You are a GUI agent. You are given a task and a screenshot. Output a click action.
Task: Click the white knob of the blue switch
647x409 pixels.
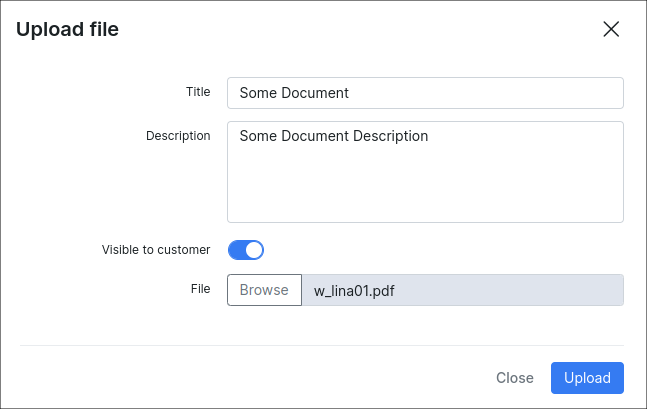[254, 250]
